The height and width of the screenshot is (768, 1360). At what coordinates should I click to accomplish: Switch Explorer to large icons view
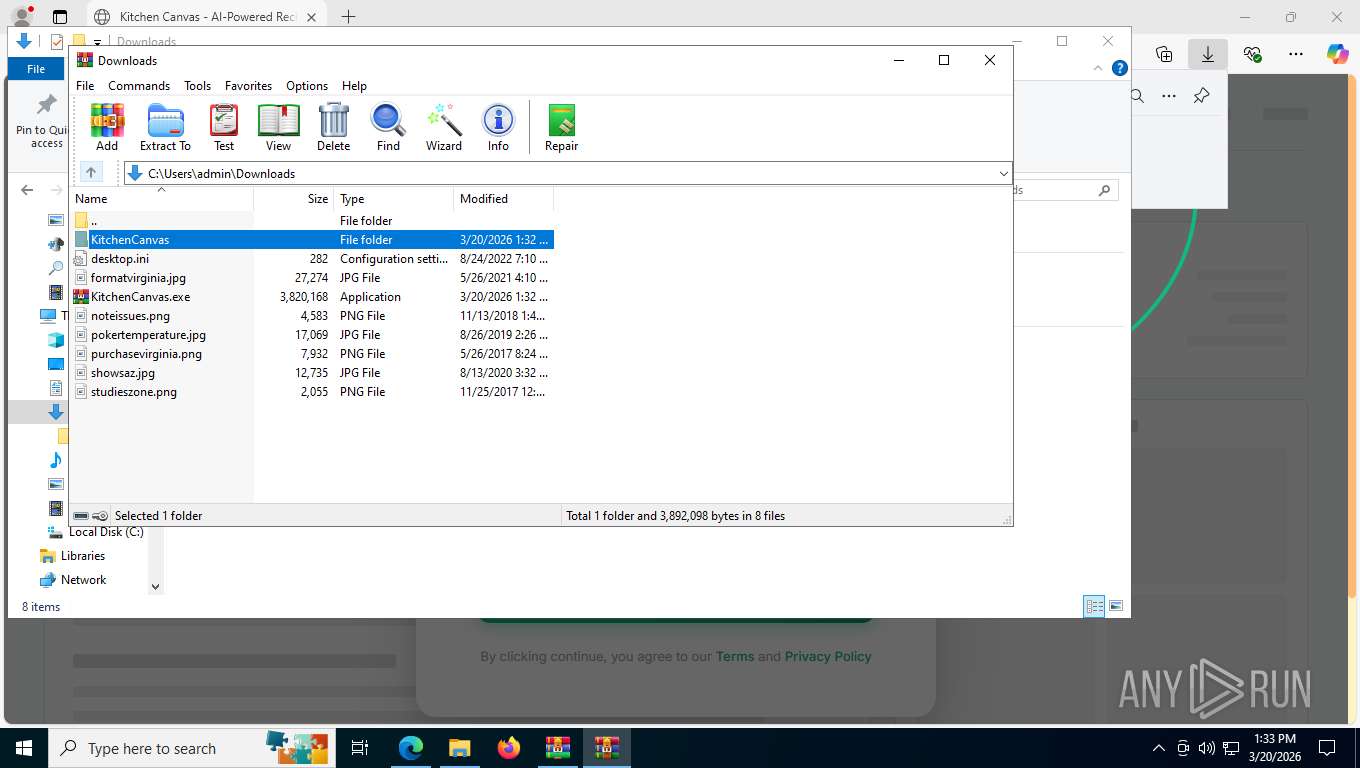[1116, 606]
